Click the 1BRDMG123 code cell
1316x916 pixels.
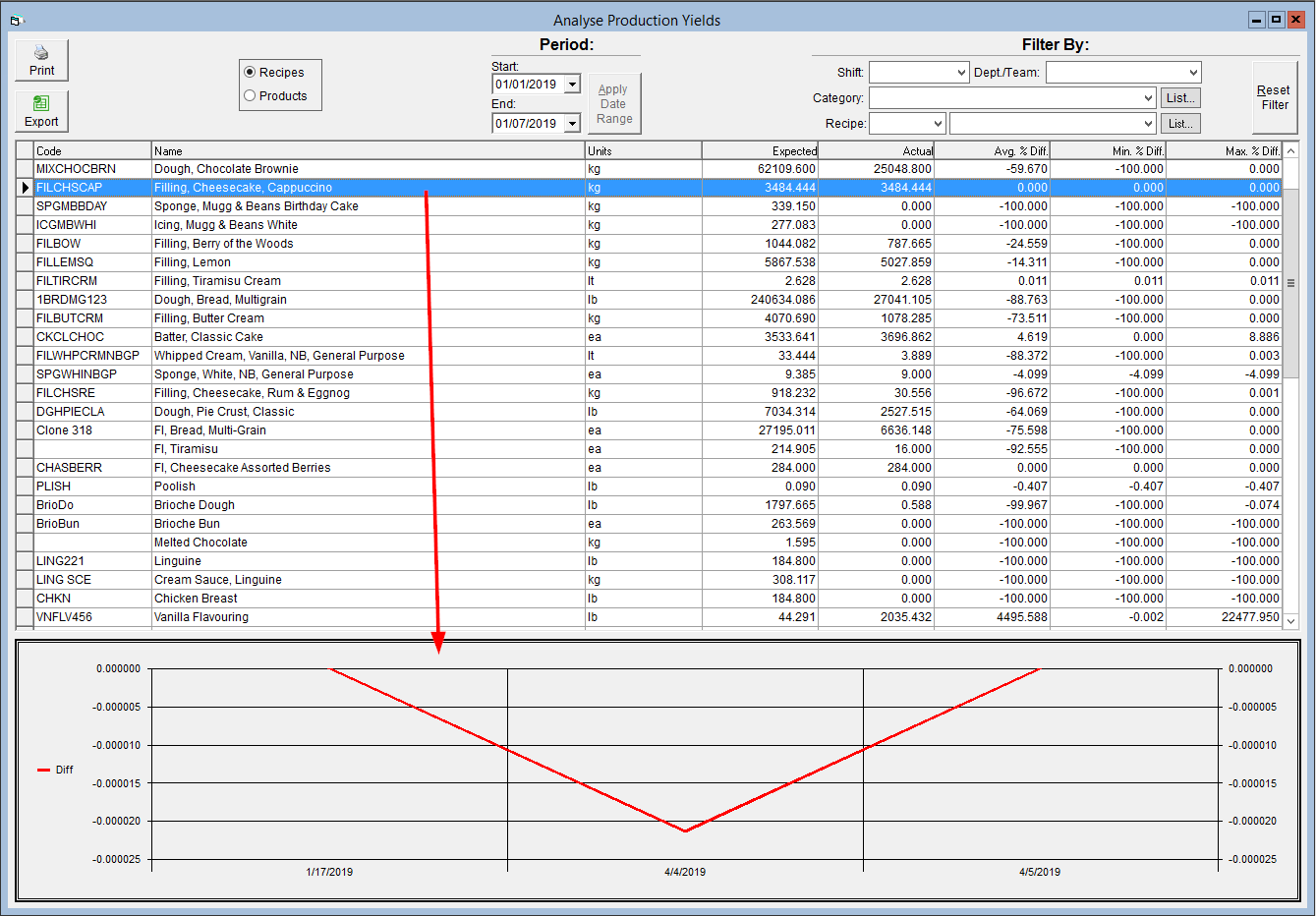pyautogui.click(x=92, y=300)
